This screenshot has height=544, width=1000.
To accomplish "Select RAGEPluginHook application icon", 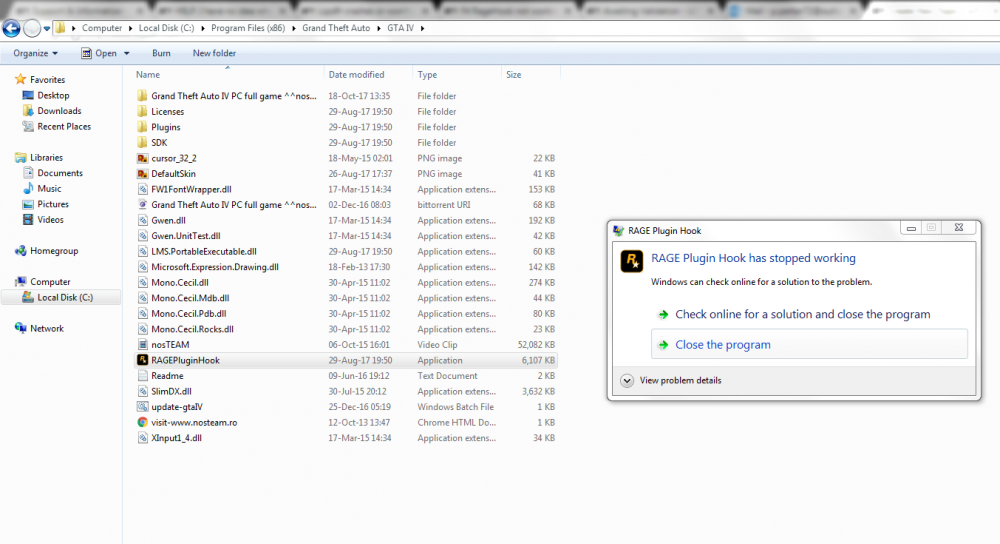I will point(142,360).
